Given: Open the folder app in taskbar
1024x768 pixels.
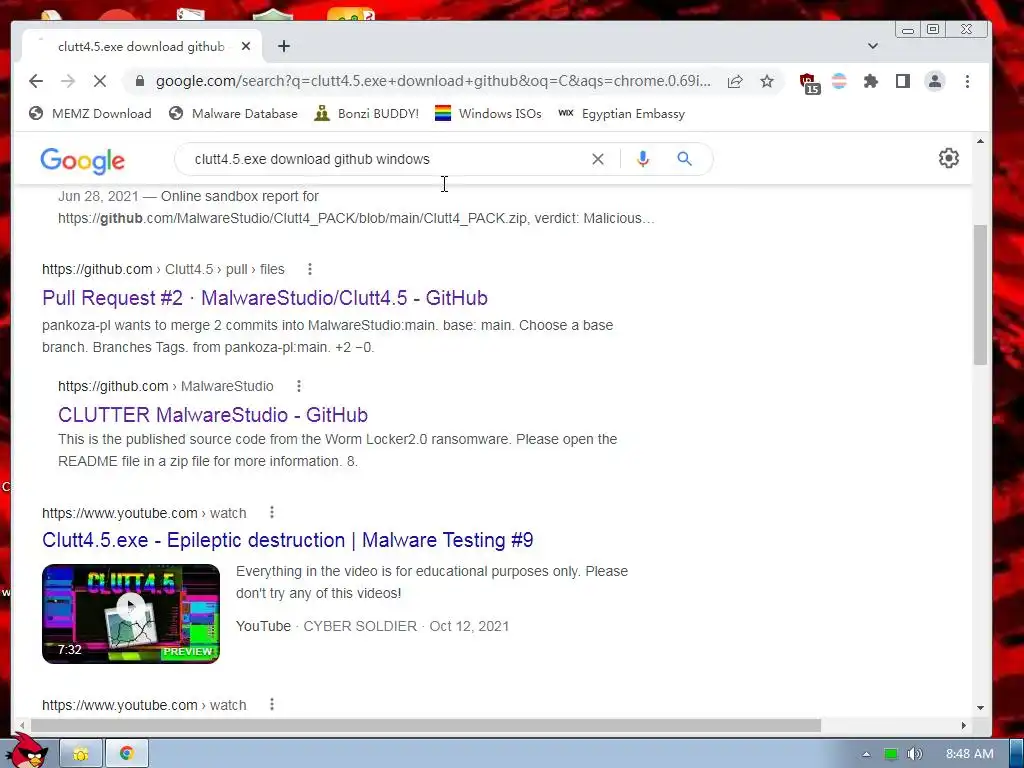Looking at the screenshot, I should tap(81, 754).
